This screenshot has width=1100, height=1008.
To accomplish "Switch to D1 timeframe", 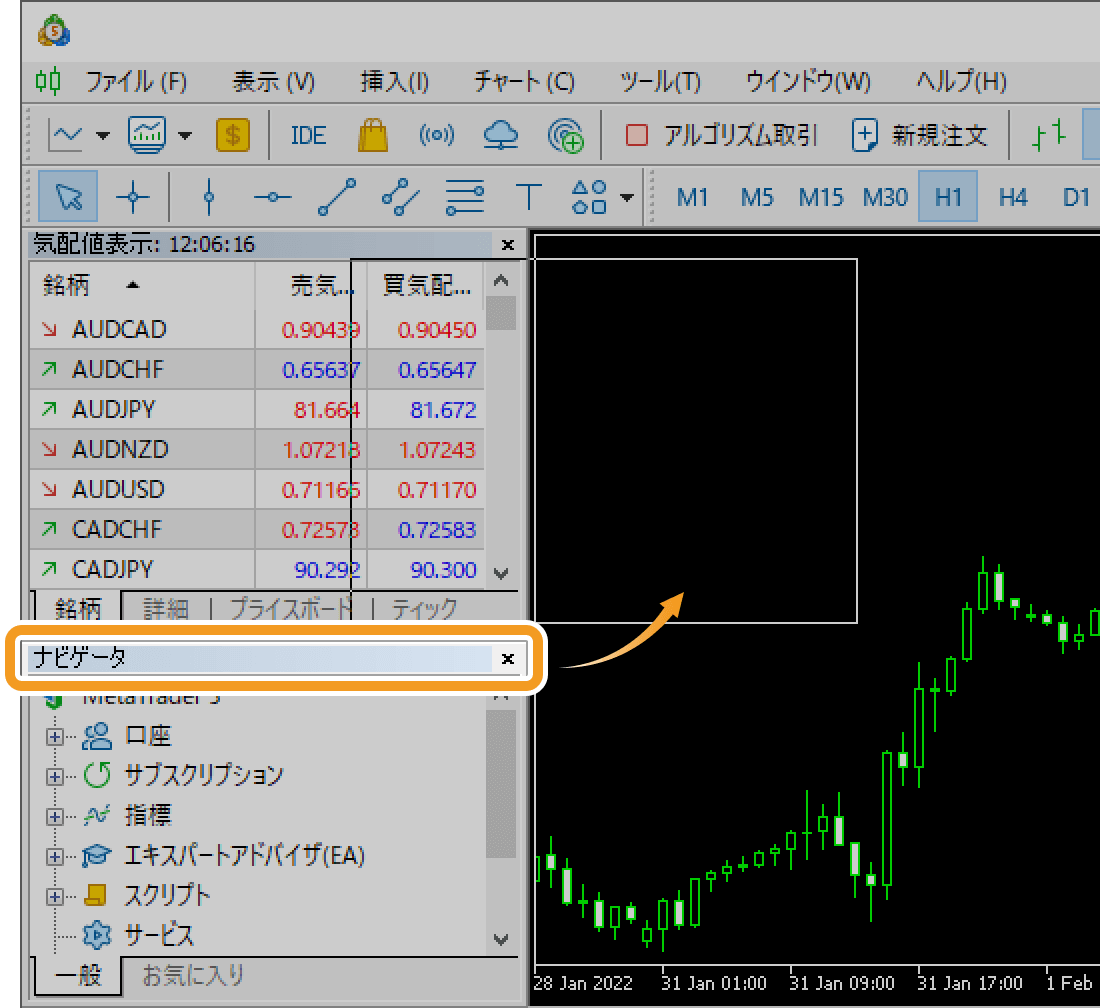I will 1076,197.
